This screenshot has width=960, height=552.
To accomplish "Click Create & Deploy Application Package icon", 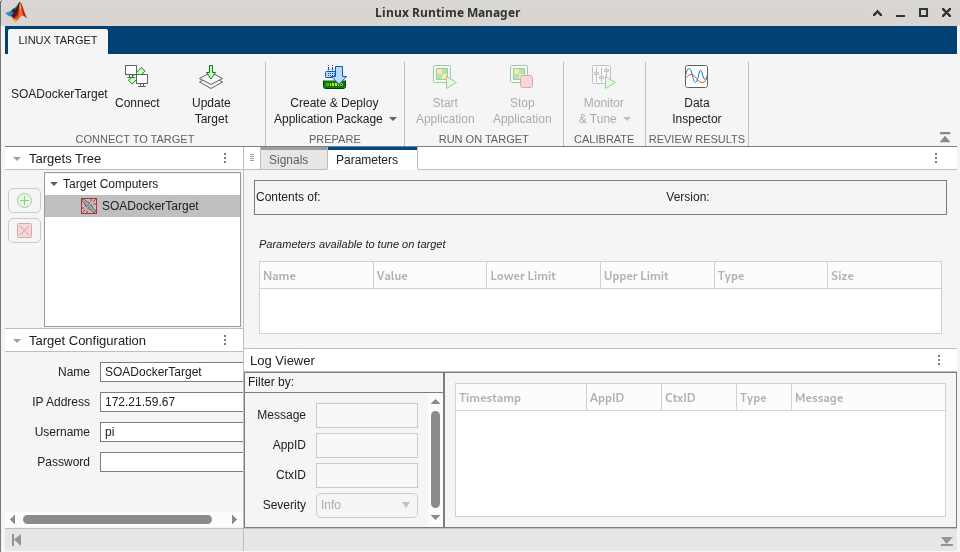I will [x=335, y=76].
